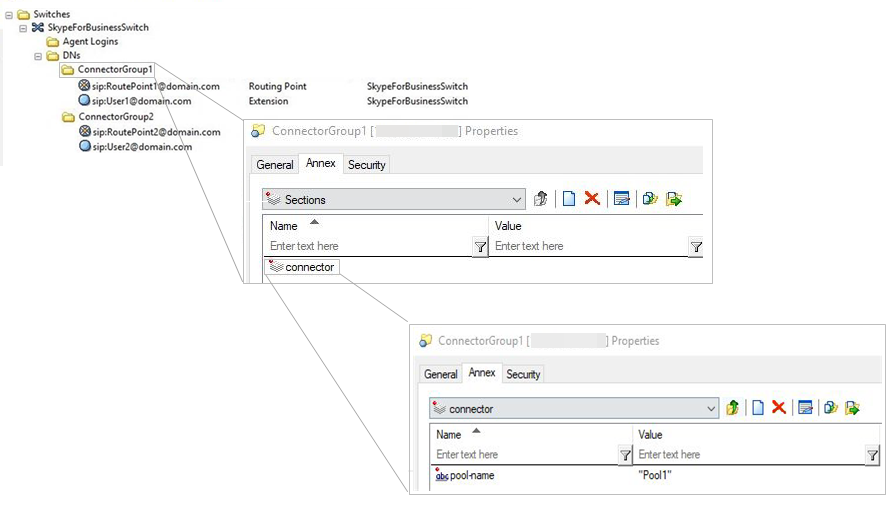Click the New document icon beside Sections dropdown
Image resolution: width=895 pixels, height=517 pixels.
568,199
